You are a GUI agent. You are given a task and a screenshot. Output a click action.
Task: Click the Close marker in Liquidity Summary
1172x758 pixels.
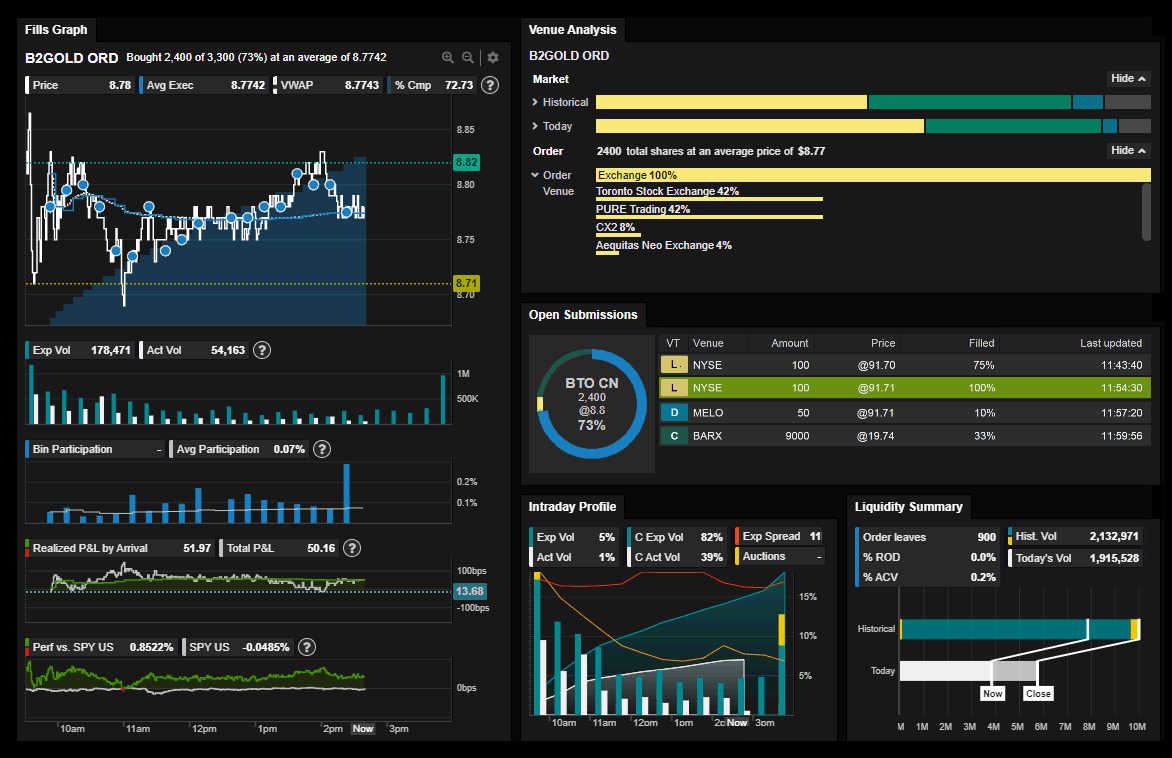[x=1038, y=694]
